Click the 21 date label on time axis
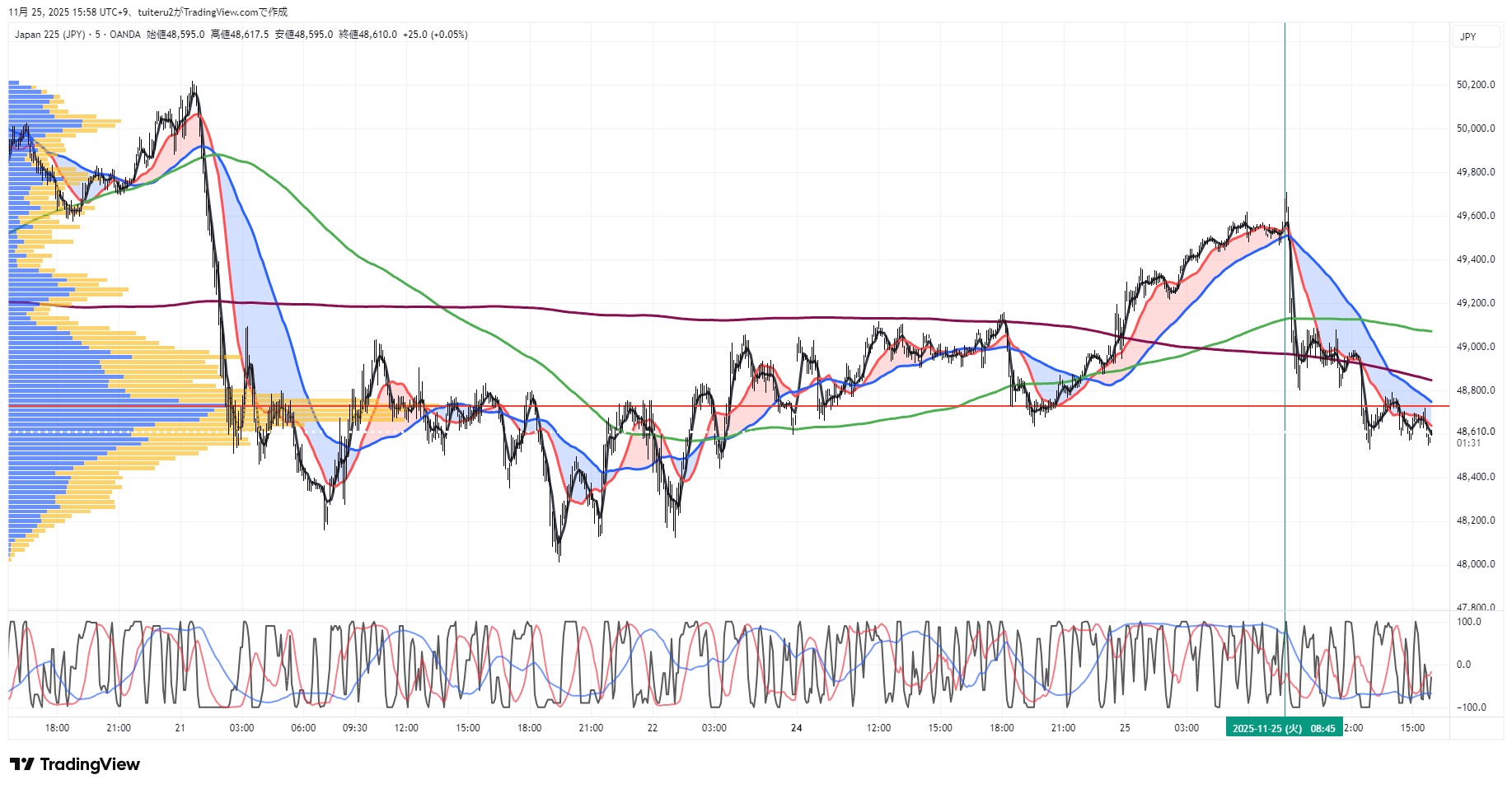Image resolution: width=1512 pixels, height=789 pixels. 180,728
